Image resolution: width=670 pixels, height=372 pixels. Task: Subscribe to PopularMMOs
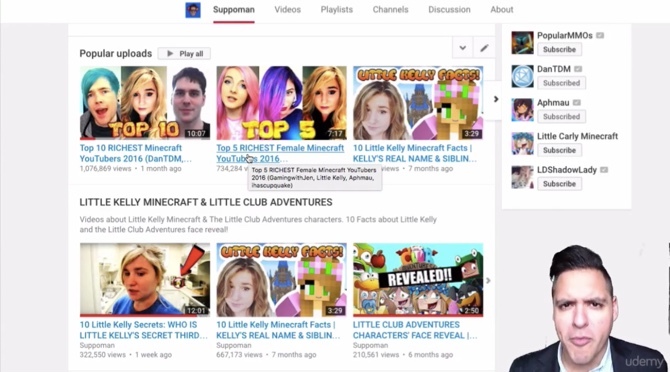coord(559,50)
